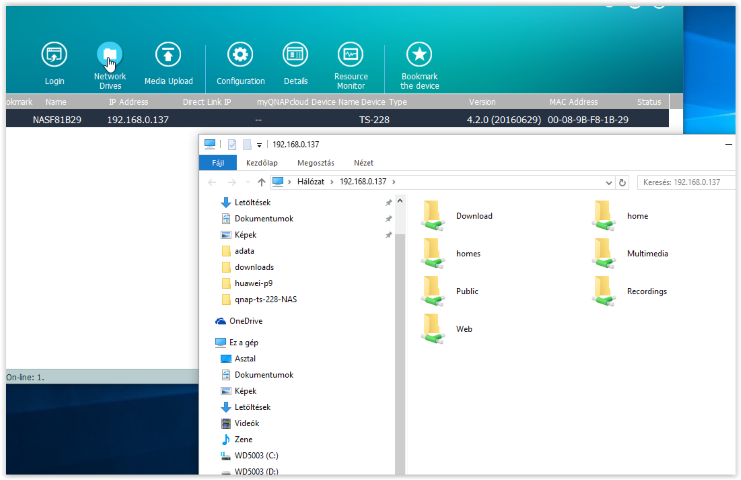Open the Configuration gear icon

coord(240,55)
